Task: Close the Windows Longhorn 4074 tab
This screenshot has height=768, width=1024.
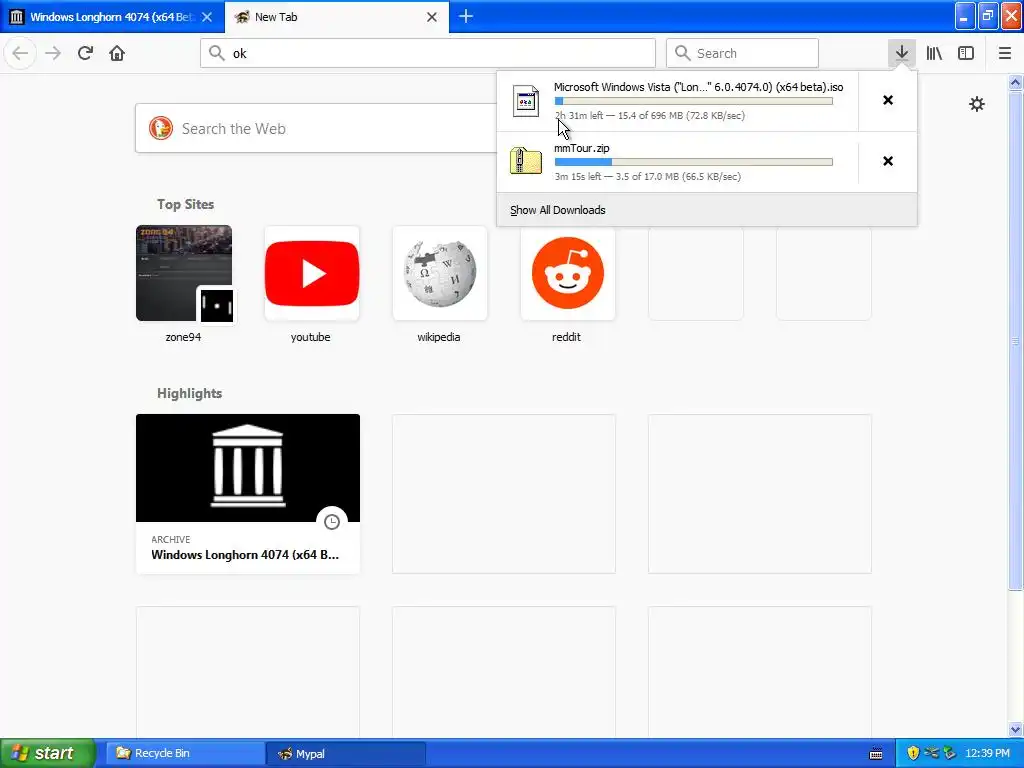Action: coord(207,17)
